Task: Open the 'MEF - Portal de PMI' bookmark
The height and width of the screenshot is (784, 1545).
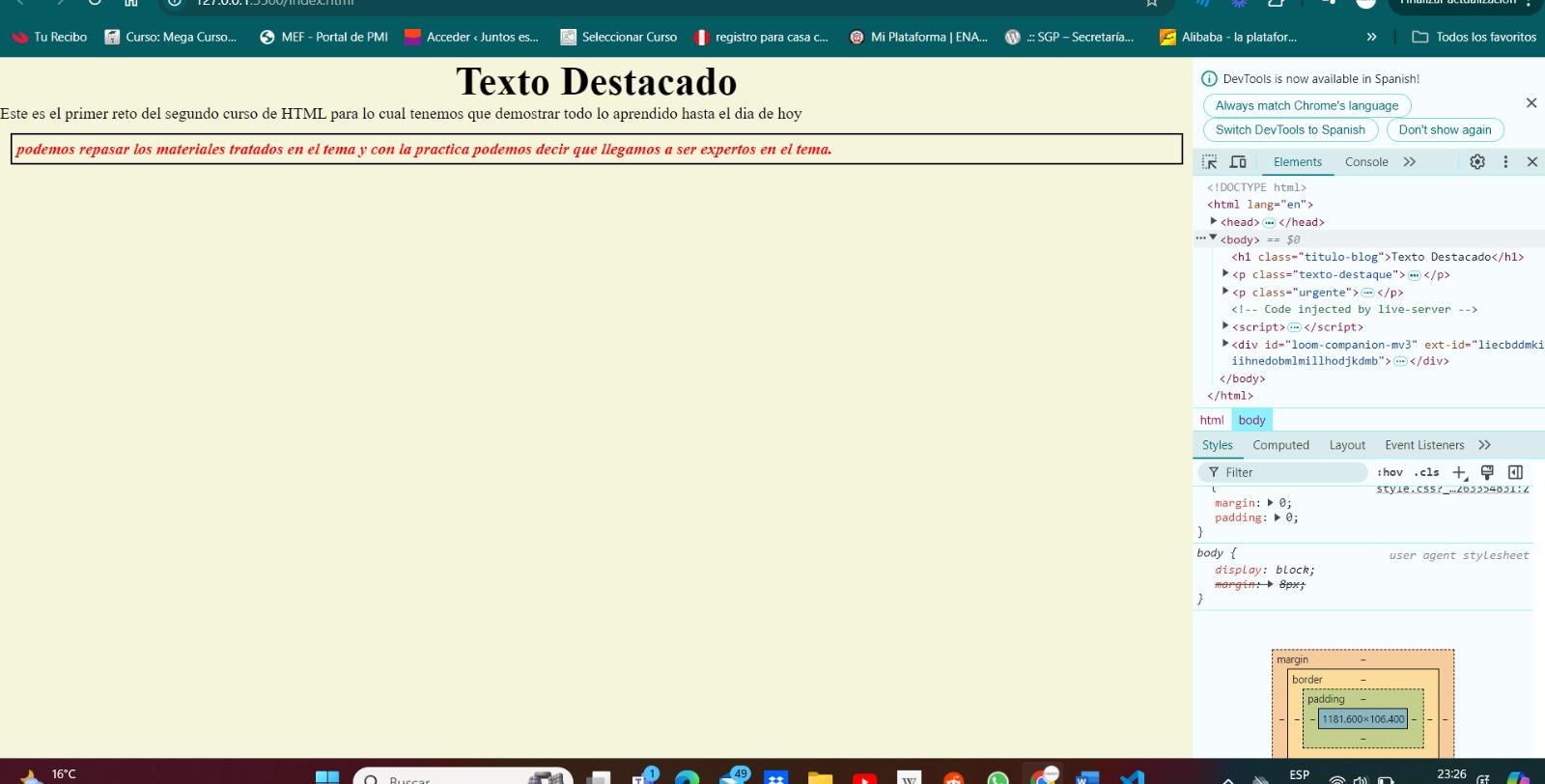Action: [x=324, y=37]
